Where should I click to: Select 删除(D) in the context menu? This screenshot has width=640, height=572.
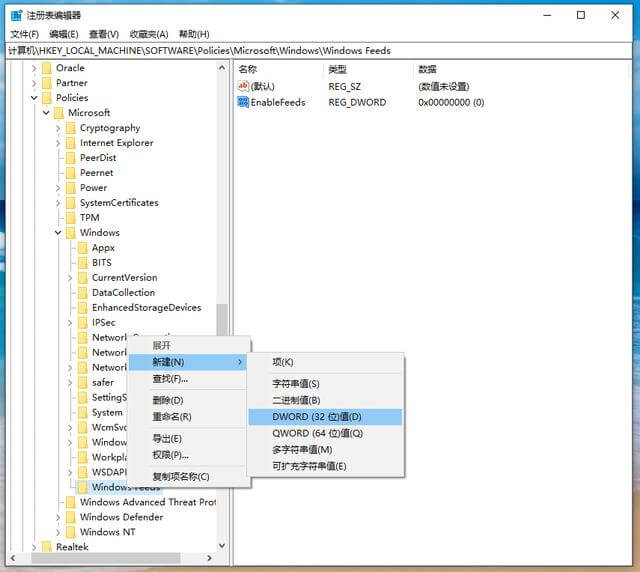click(167, 400)
